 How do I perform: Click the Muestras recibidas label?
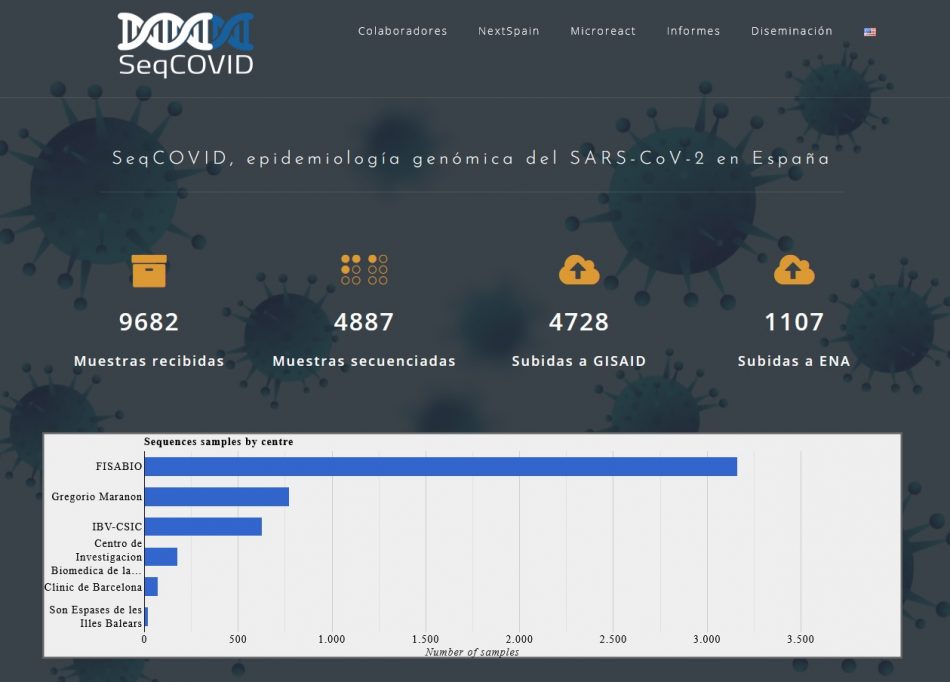pyautogui.click(x=149, y=361)
